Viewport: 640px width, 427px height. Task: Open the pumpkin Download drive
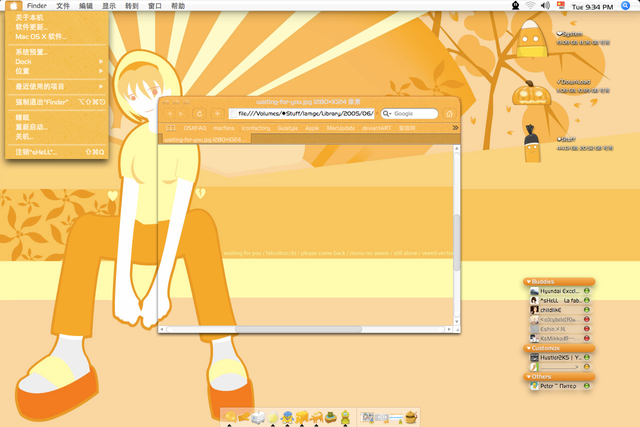[530, 93]
